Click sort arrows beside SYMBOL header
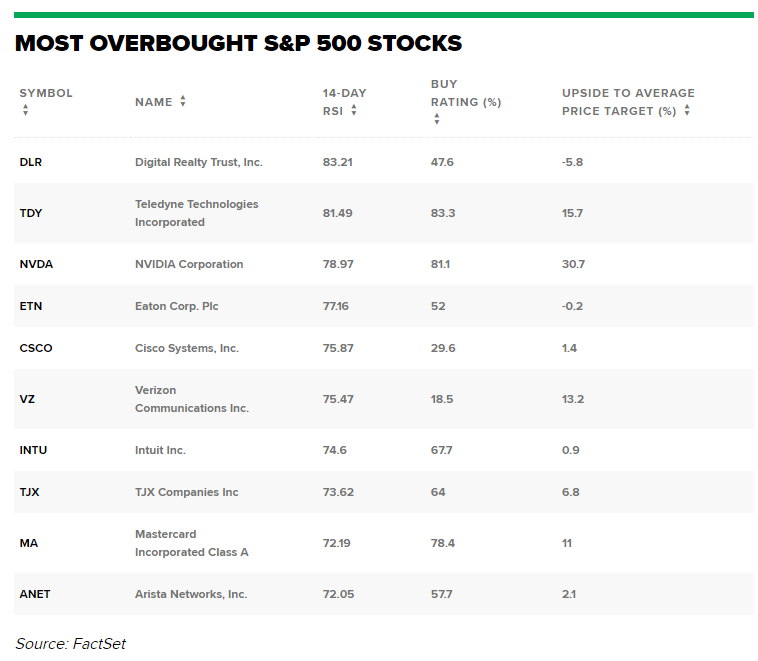 click(x=25, y=111)
